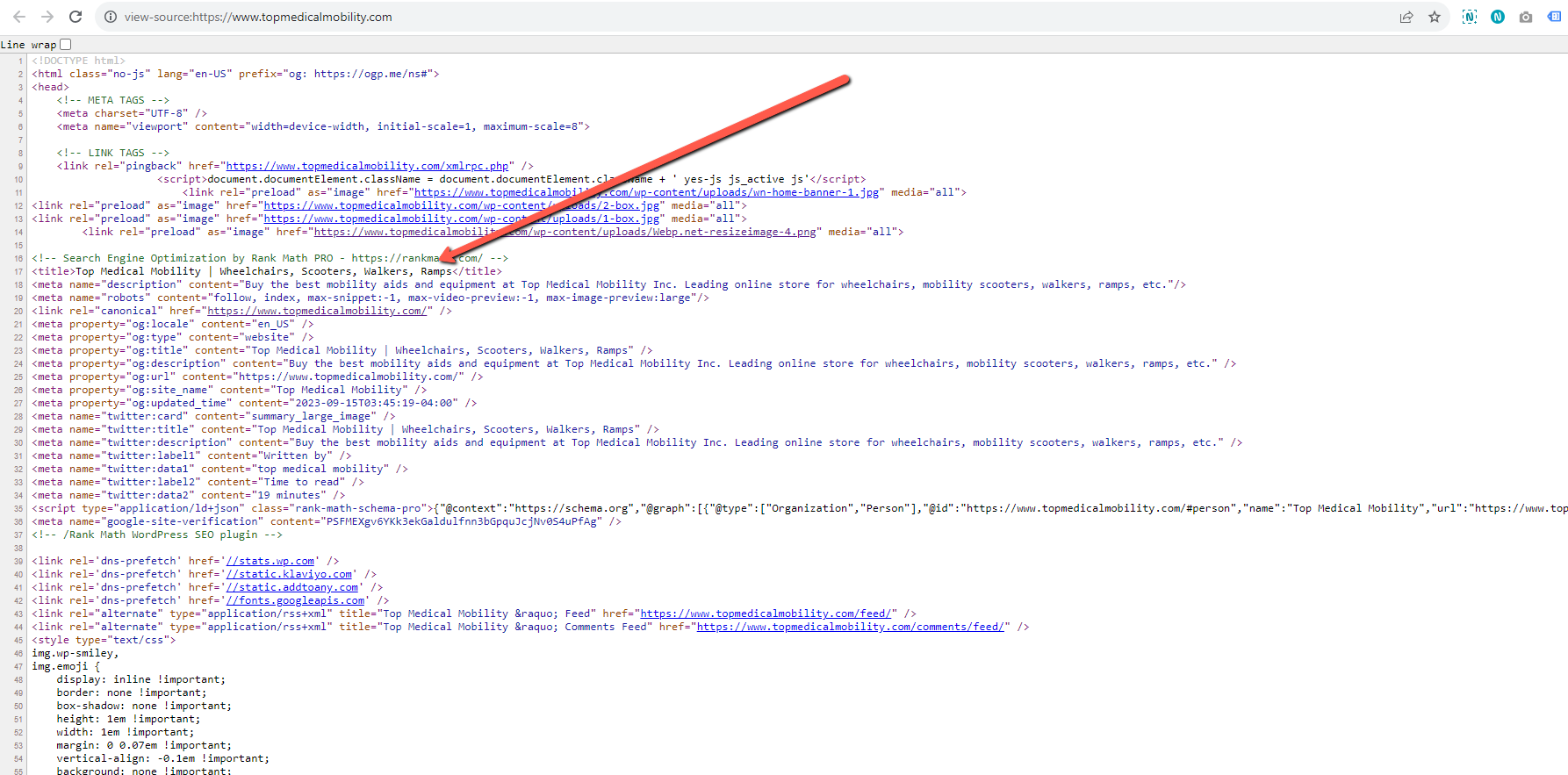The image size is (1568, 775).
Task: Open the //static.klaviyo.com link
Action: click(289, 574)
